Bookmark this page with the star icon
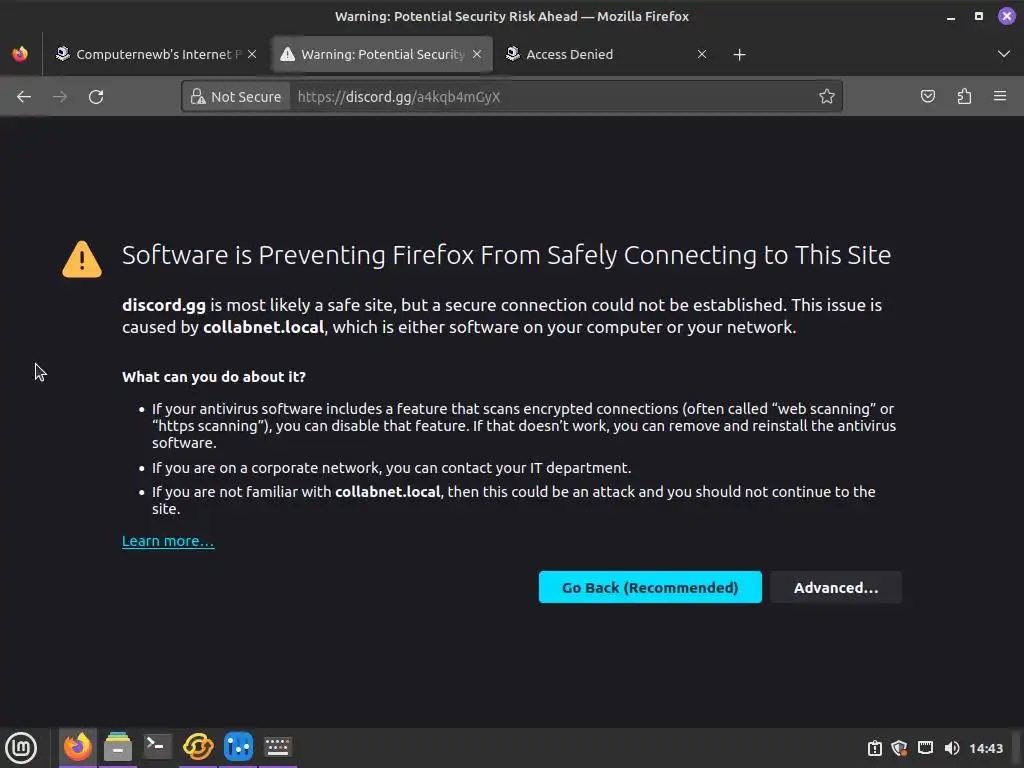The height and width of the screenshot is (768, 1024). pyautogui.click(x=827, y=97)
